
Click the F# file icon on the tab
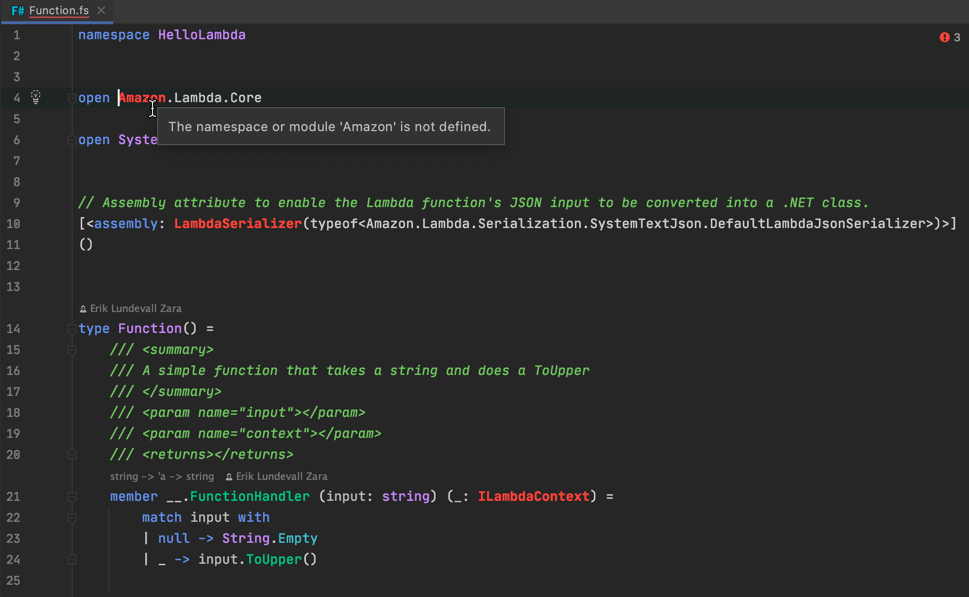coord(17,11)
